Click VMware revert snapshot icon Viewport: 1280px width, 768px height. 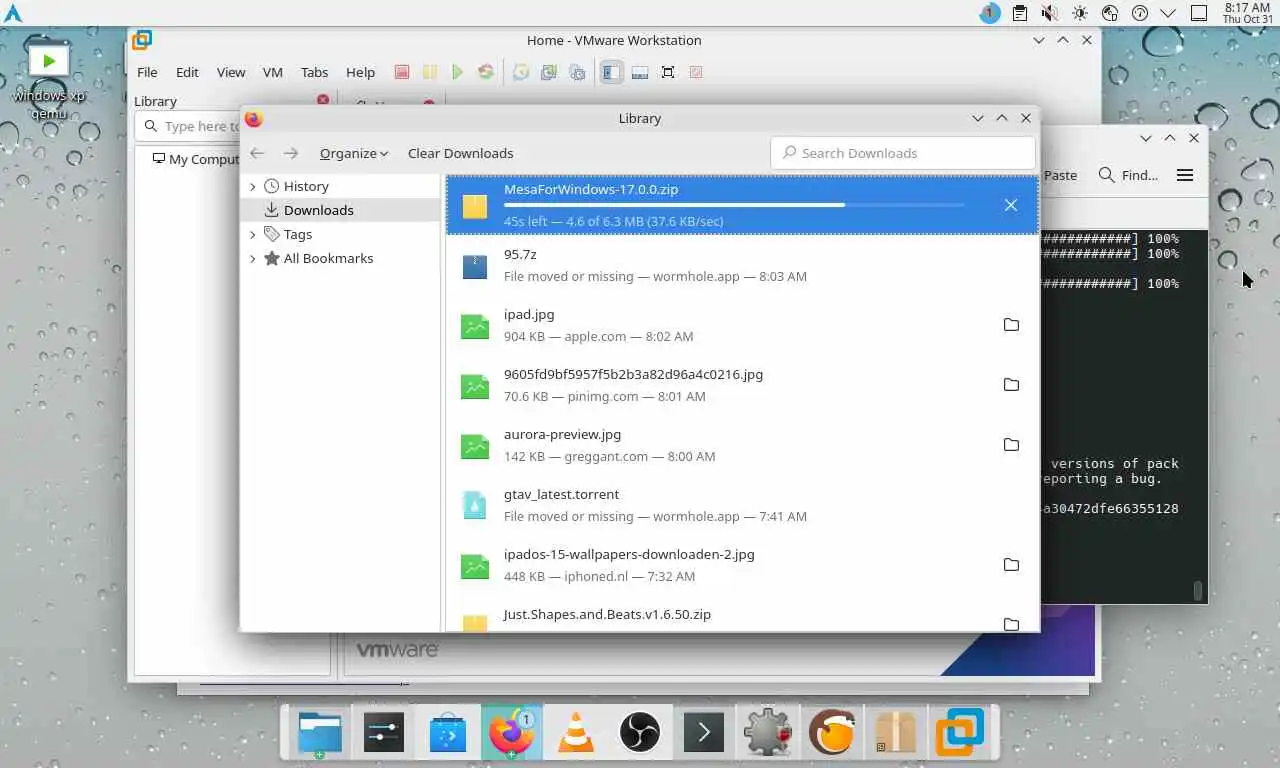tap(549, 72)
